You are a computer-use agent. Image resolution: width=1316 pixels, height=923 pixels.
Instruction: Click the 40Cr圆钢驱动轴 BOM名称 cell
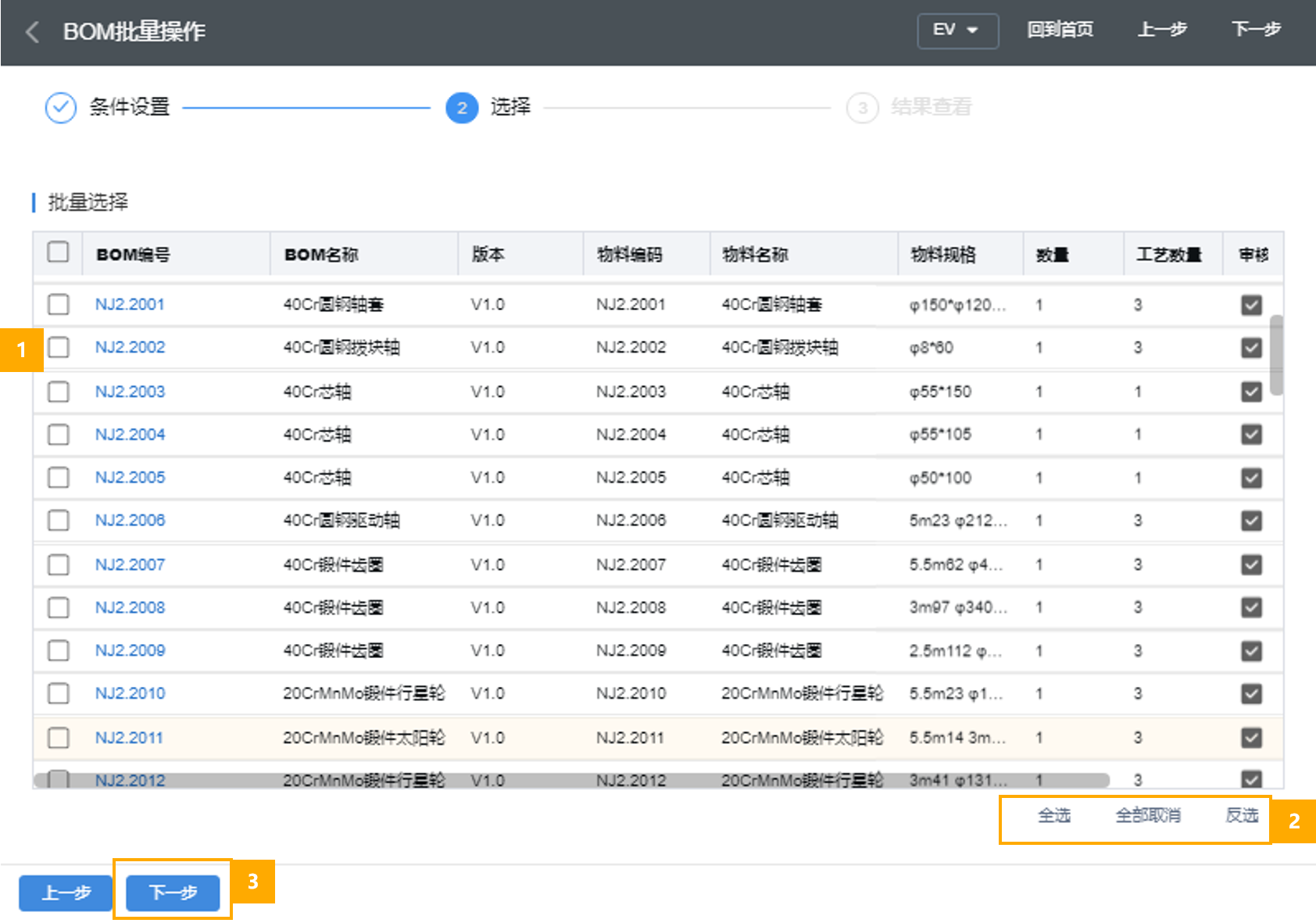click(342, 521)
